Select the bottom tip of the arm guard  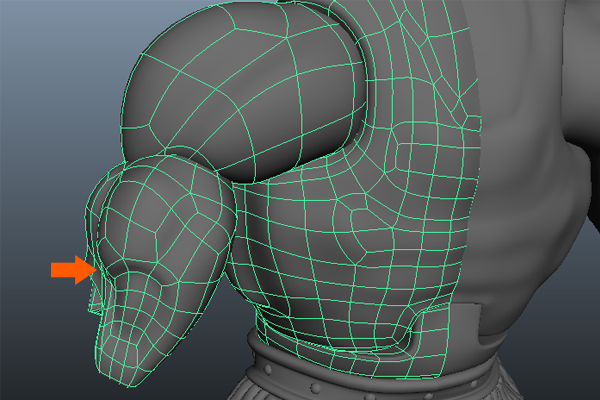(x=125, y=368)
